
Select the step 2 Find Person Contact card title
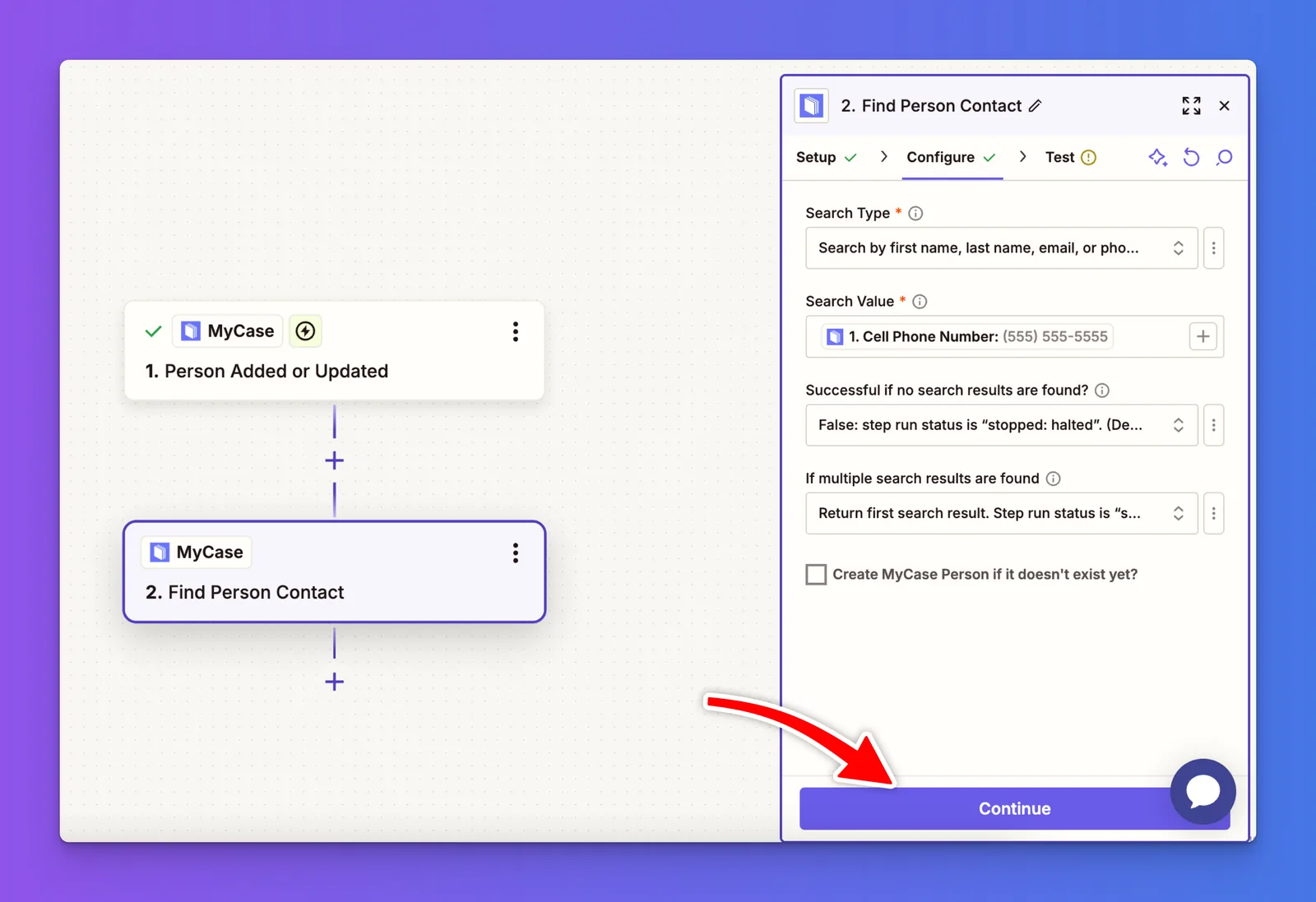click(x=245, y=592)
